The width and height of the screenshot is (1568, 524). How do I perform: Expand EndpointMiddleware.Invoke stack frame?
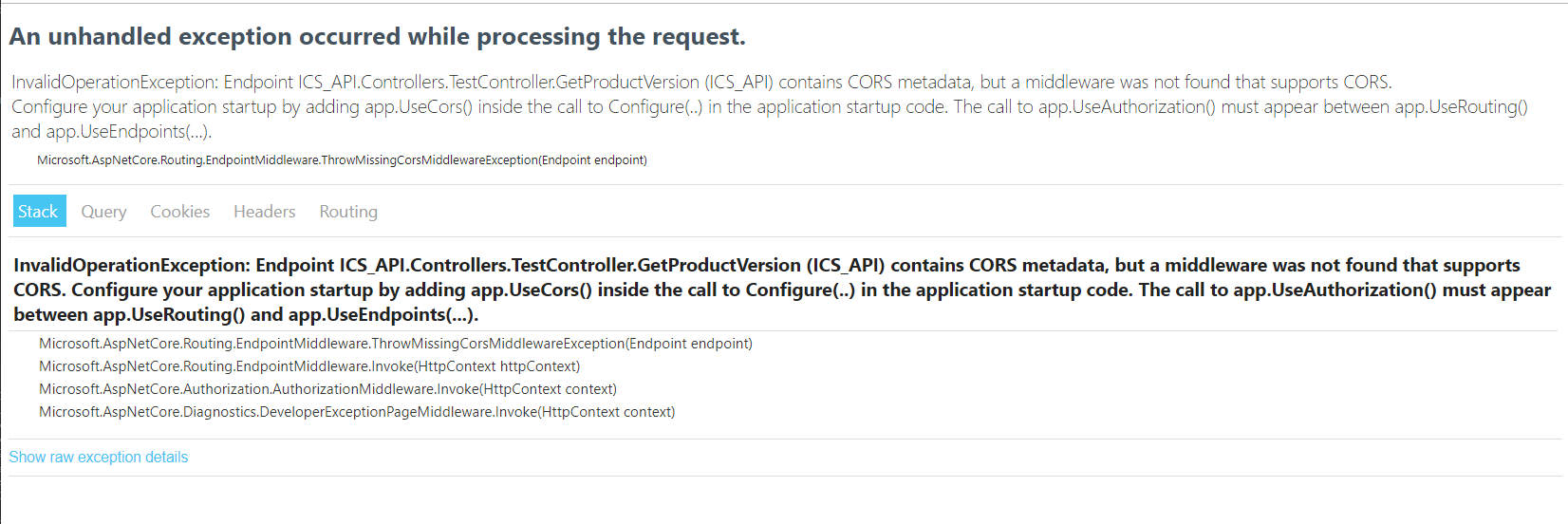(x=309, y=366)
